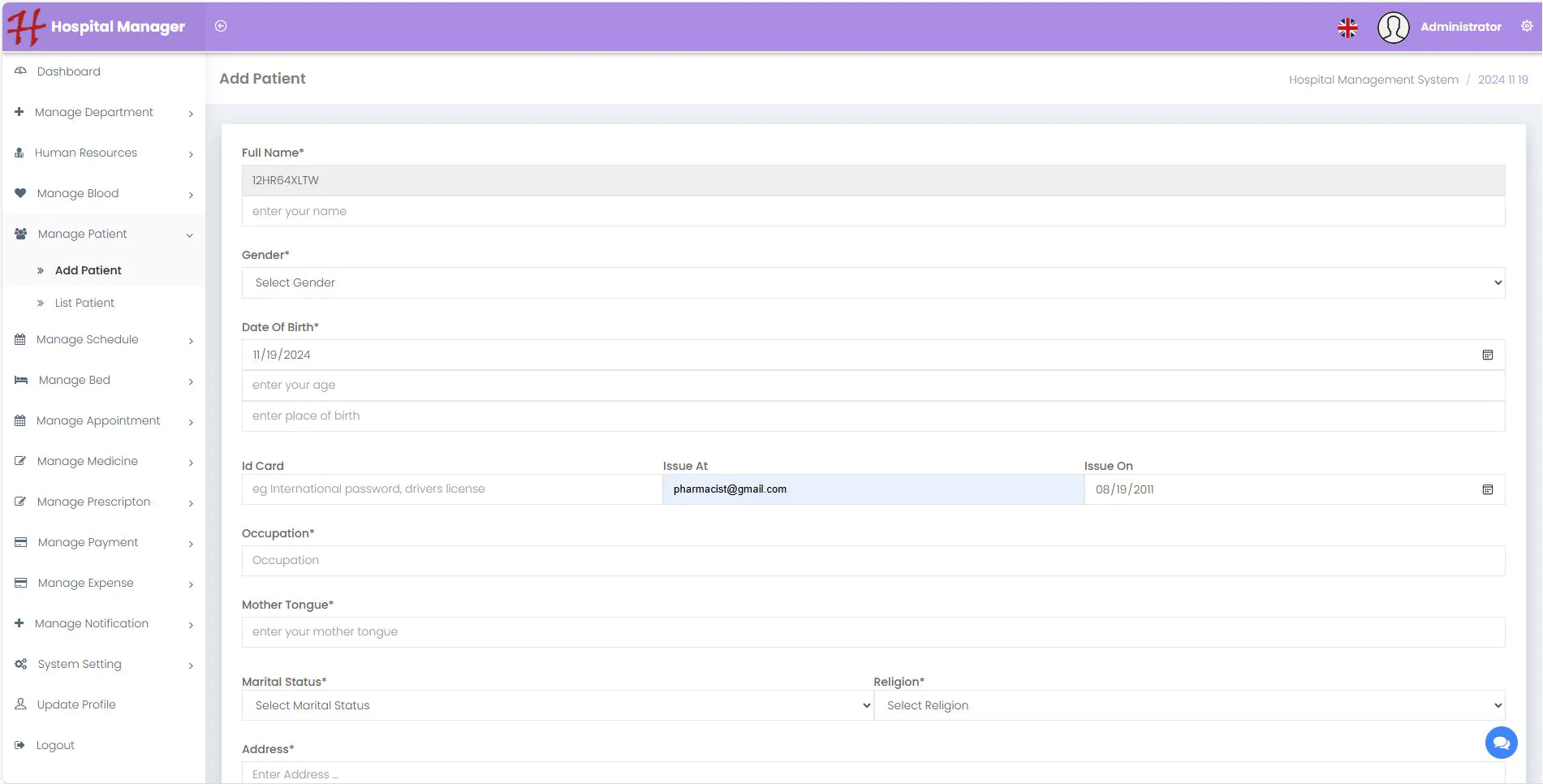Click the mother tongue text field

coord(873,632)
